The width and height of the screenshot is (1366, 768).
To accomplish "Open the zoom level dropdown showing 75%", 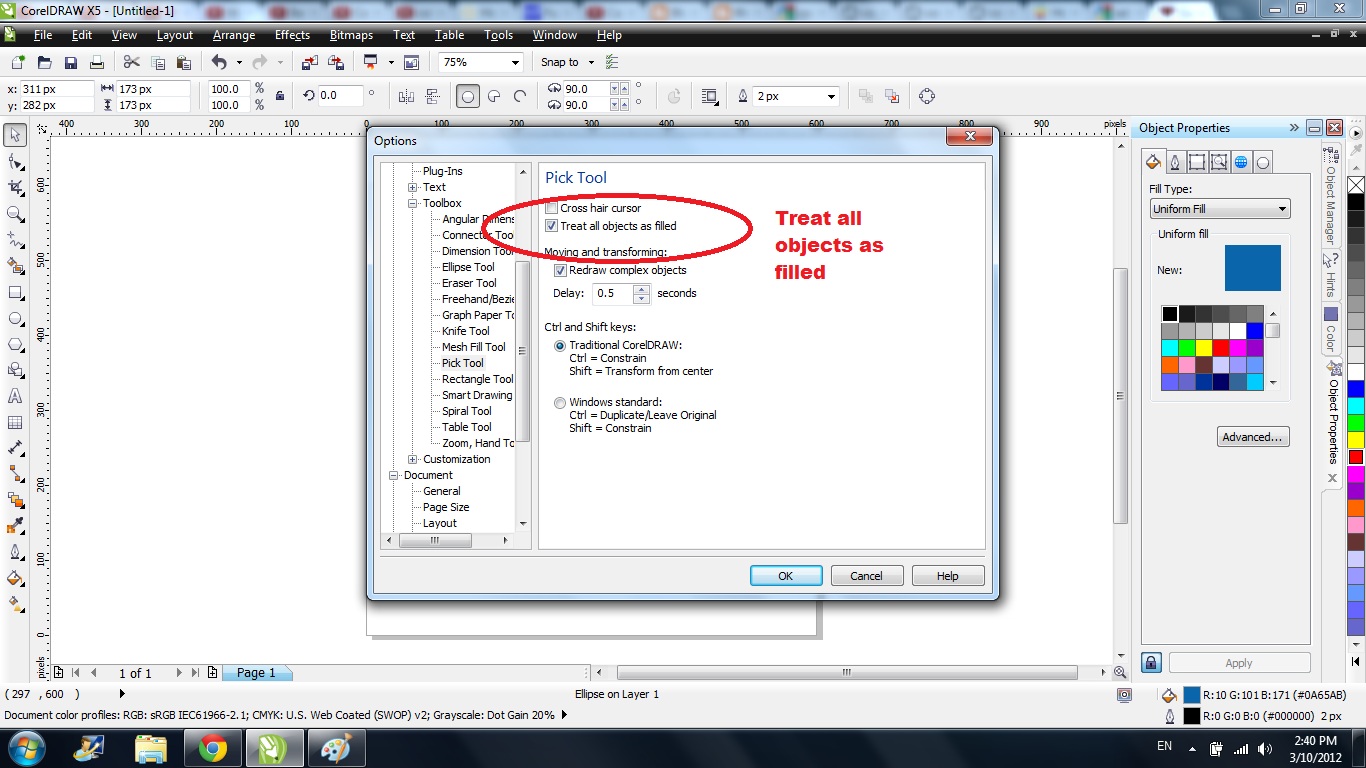I will click(x=516, y=61).
